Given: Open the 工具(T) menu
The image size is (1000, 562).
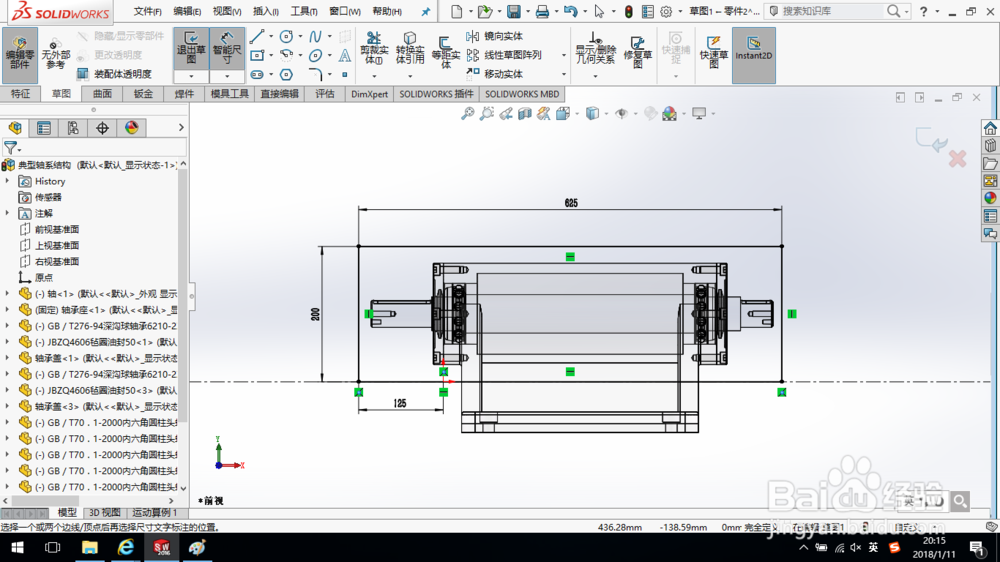Looking at the screenshot, I should tap(304, 11).
